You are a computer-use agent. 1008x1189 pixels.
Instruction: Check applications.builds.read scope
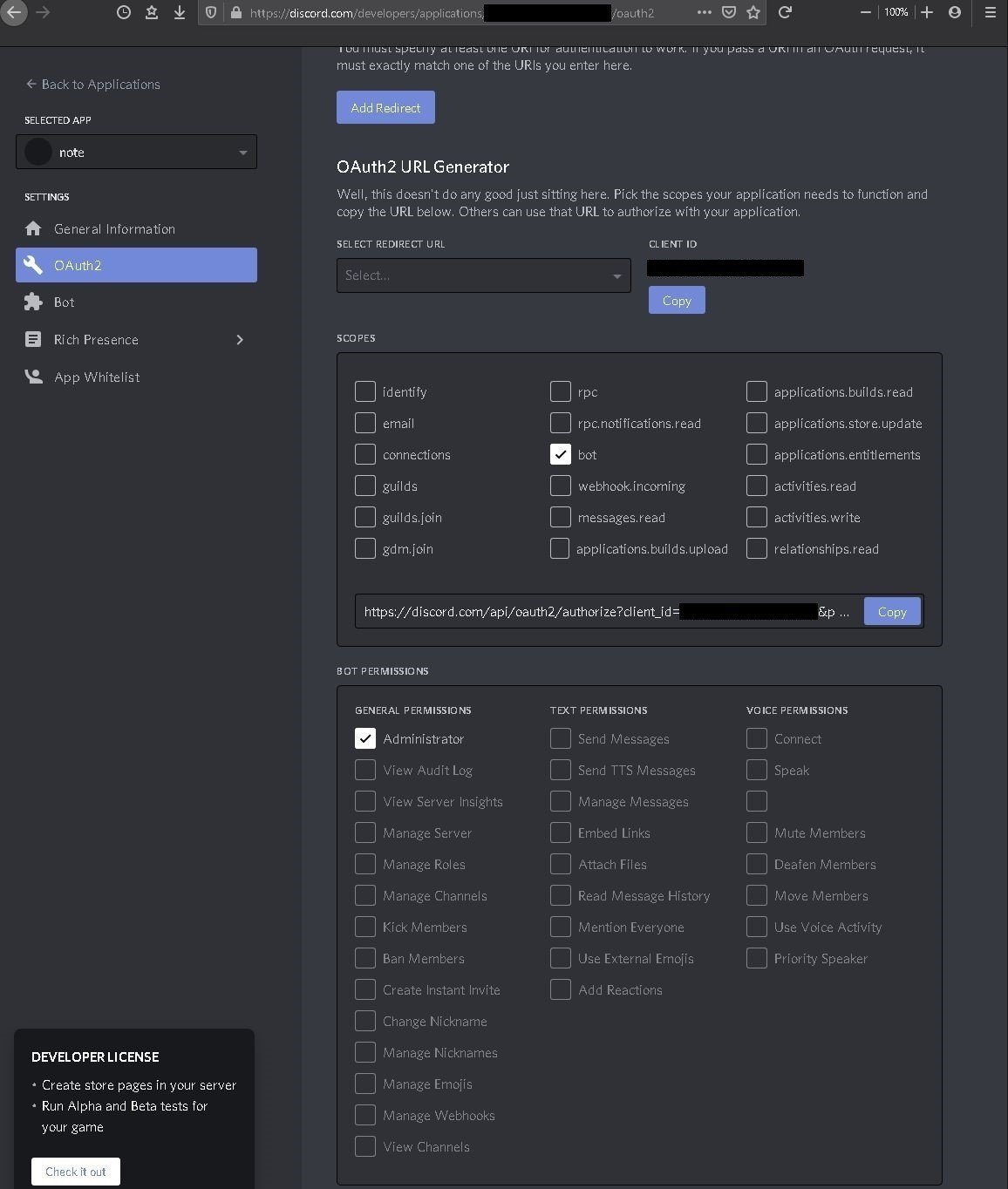point(757,391)
